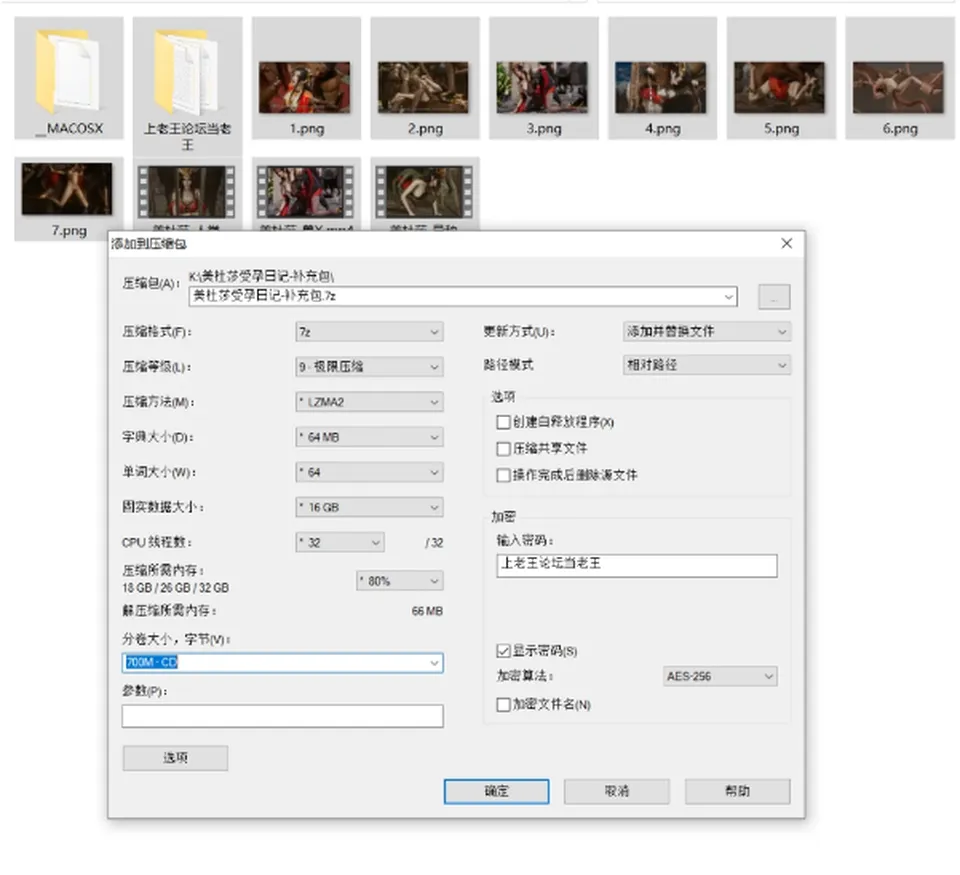Image resolution: width=960 pixels, height=875 pixels.
Task: Click the browse button beside archive name
Action: click(x=774, y=297)
